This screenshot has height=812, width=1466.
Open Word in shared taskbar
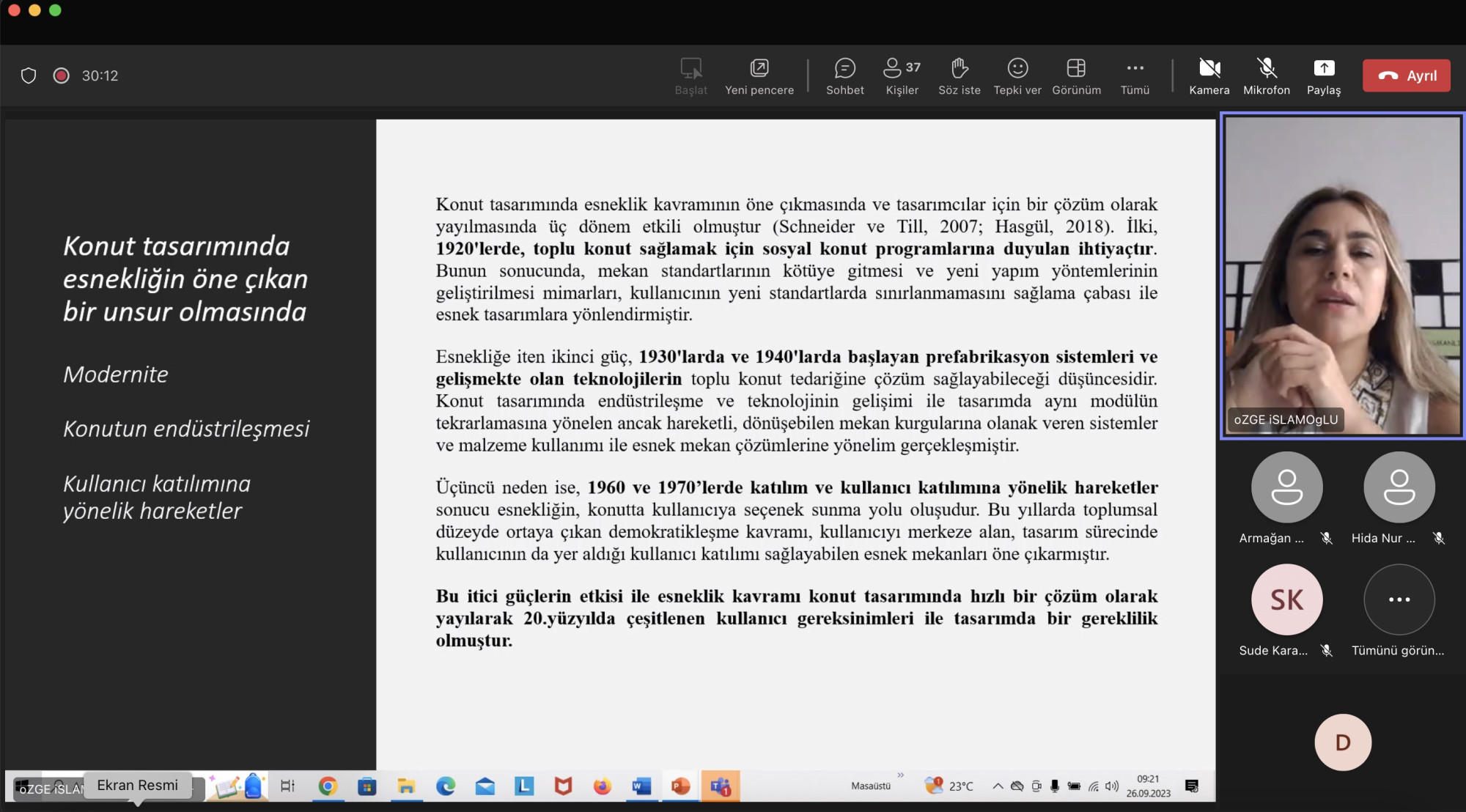641,786
